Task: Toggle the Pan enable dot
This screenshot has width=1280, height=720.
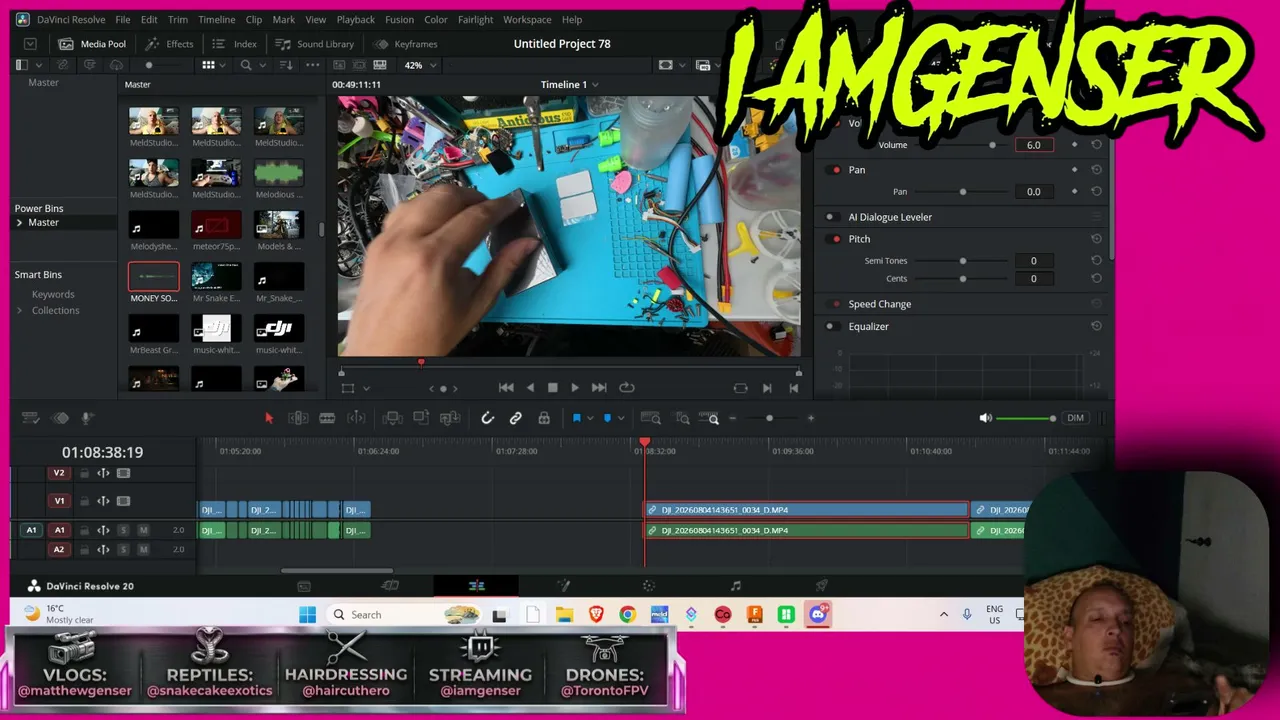Action: tap(836, 170)
